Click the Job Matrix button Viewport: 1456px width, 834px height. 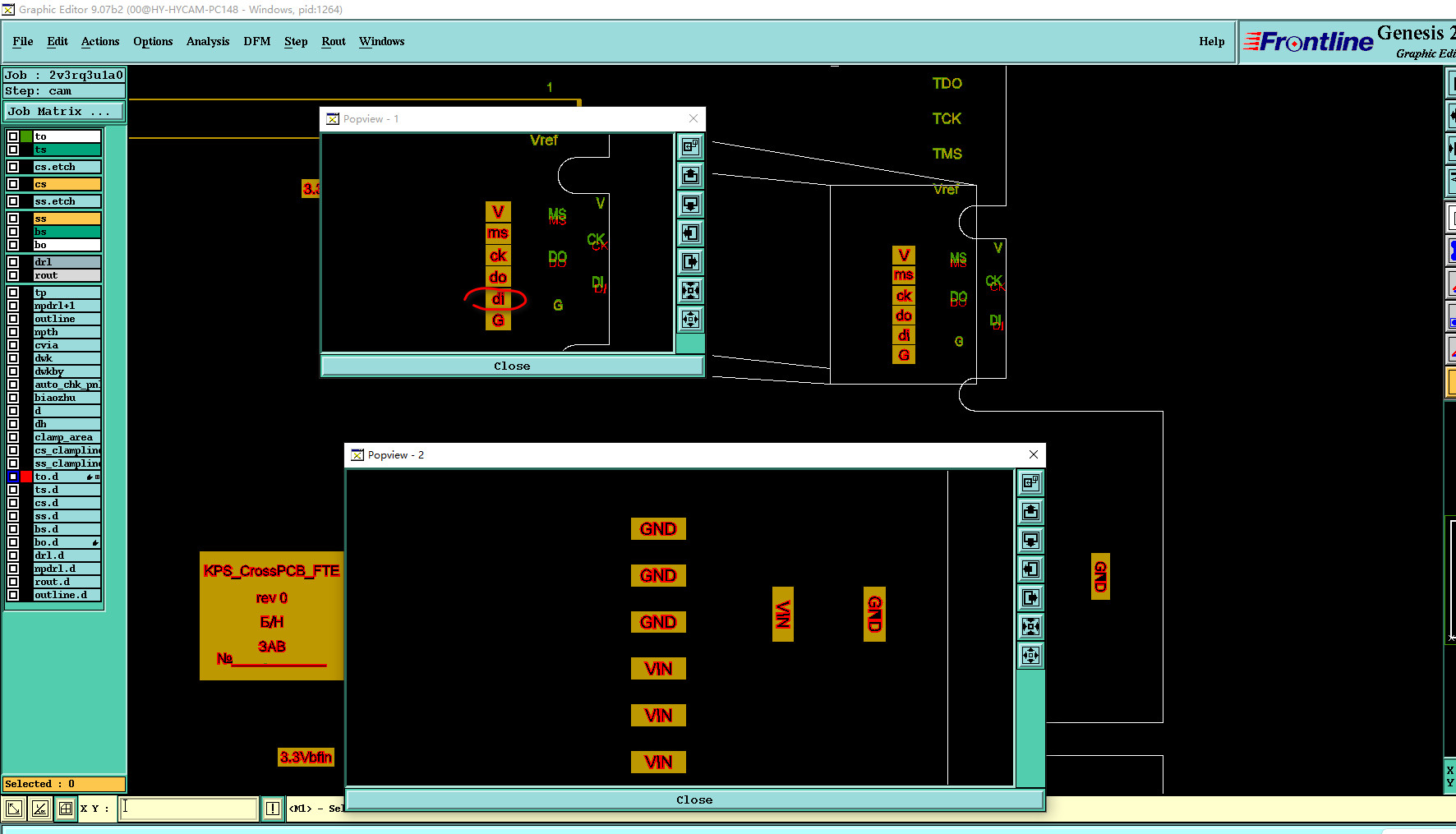[x=65, y=112]
